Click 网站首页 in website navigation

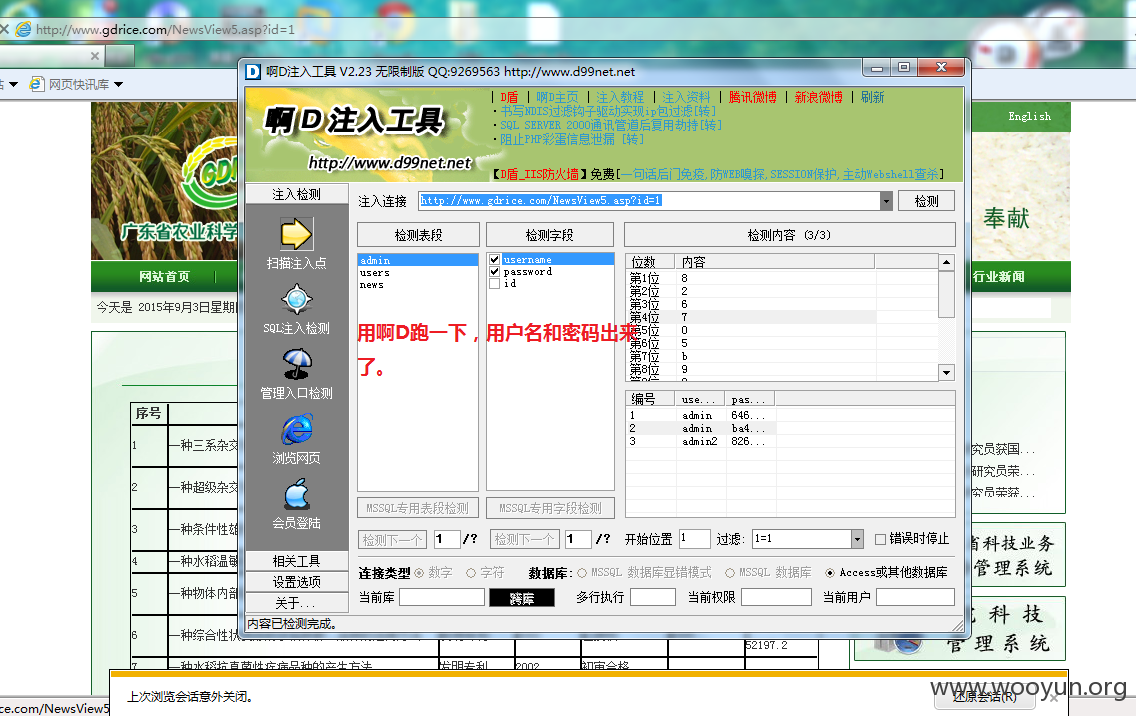[164, 277]
